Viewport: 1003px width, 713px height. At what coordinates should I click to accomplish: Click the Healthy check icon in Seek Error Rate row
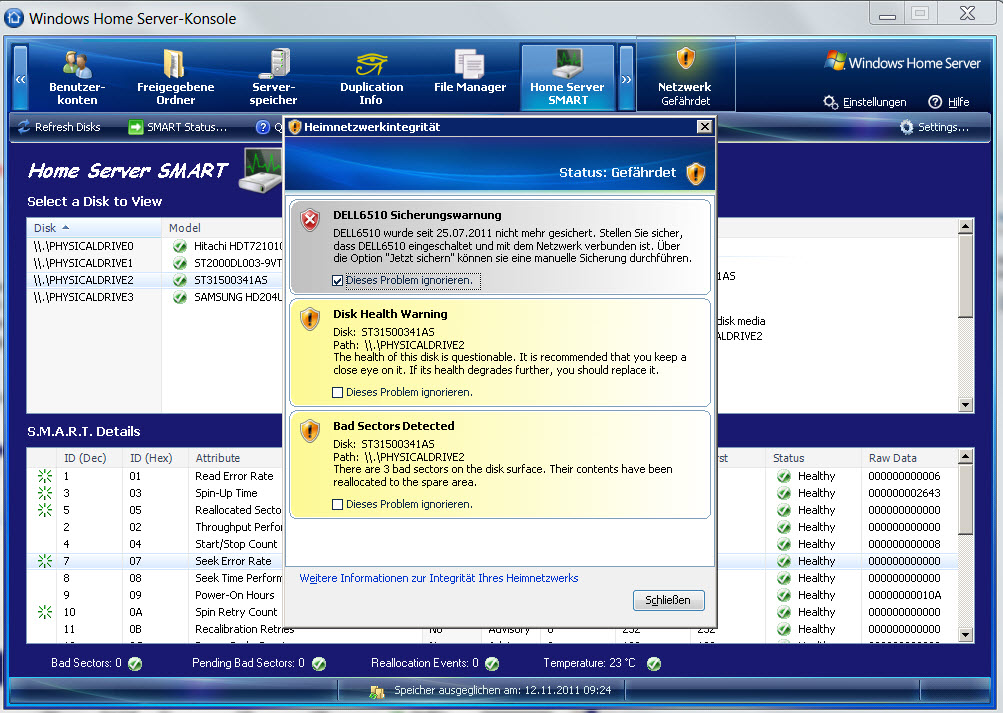(784, 561)
